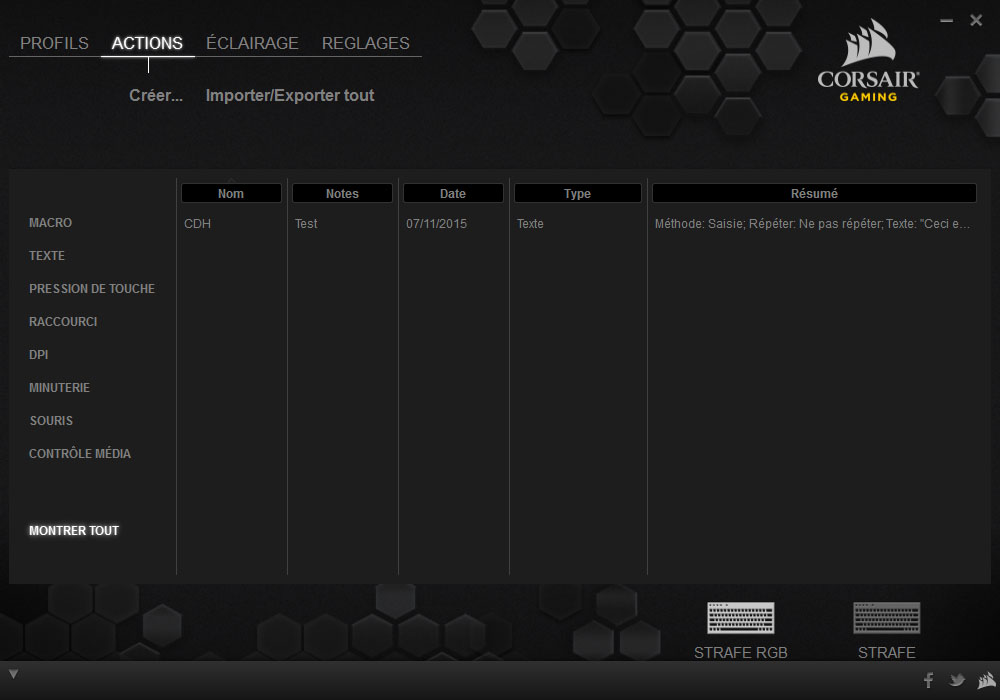Filter actions by MACRO
Viewport: 1000px width, 700px height.
51,223
